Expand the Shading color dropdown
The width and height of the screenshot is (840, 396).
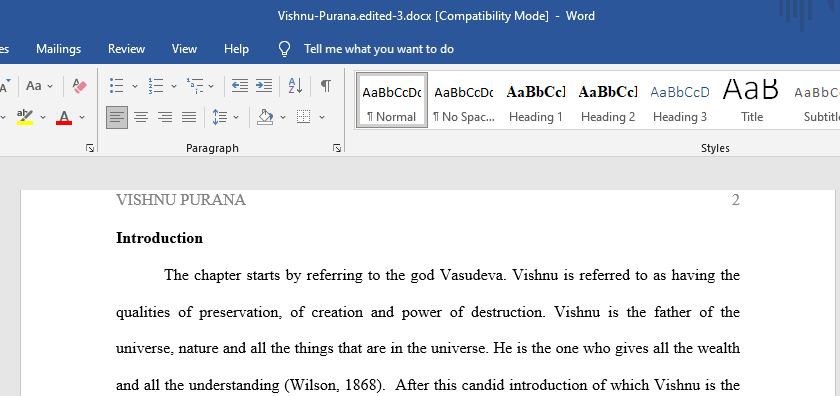pos(283,117)
